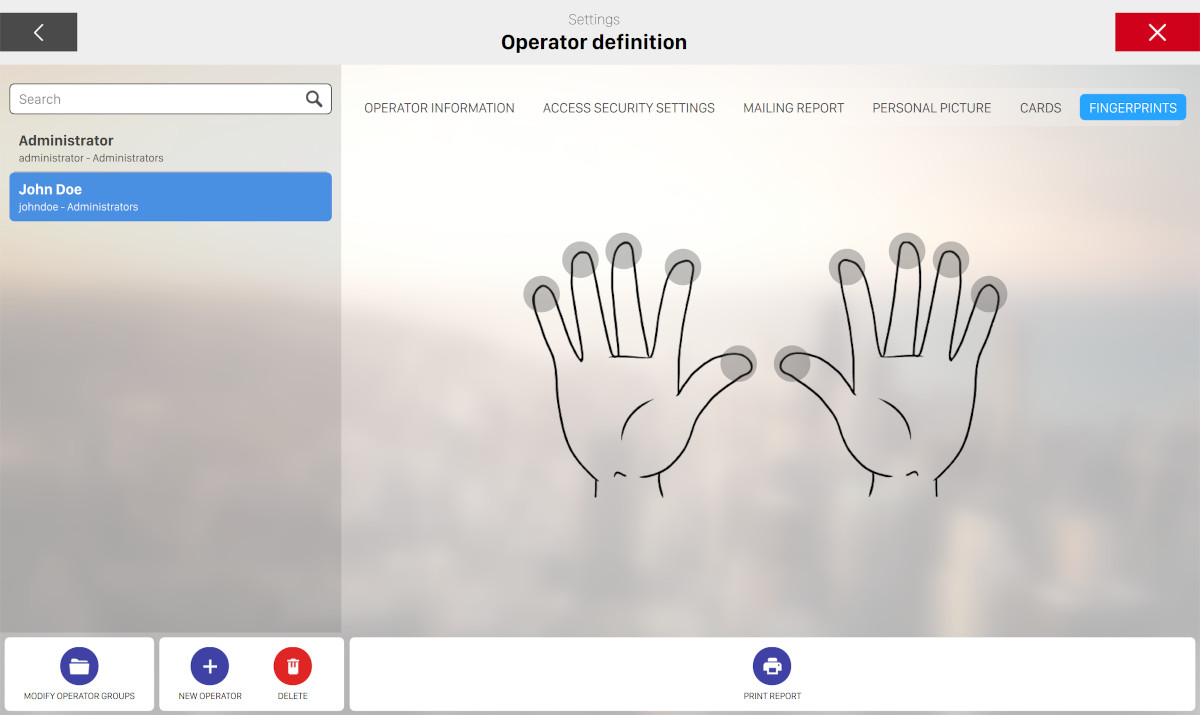Select the right hand index fingertip

(847, 267)
